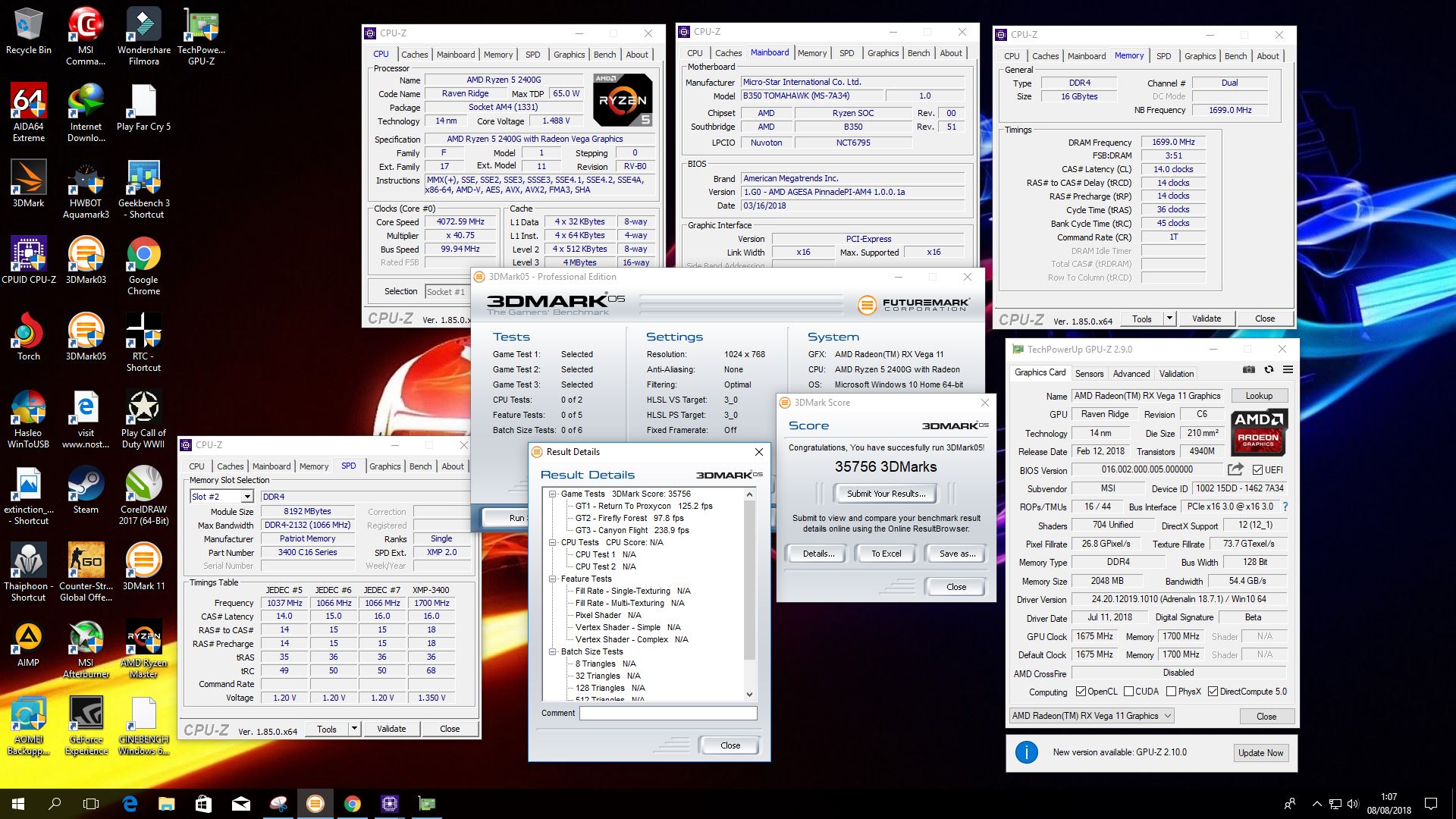Open Windows Start menu

pyautogui.click(x=18, y=804)
